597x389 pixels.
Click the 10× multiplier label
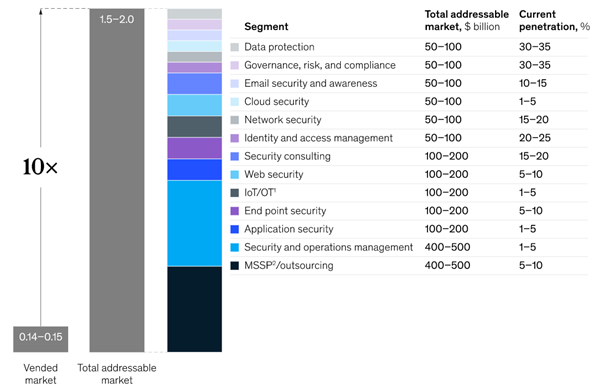tap(40, 167)
